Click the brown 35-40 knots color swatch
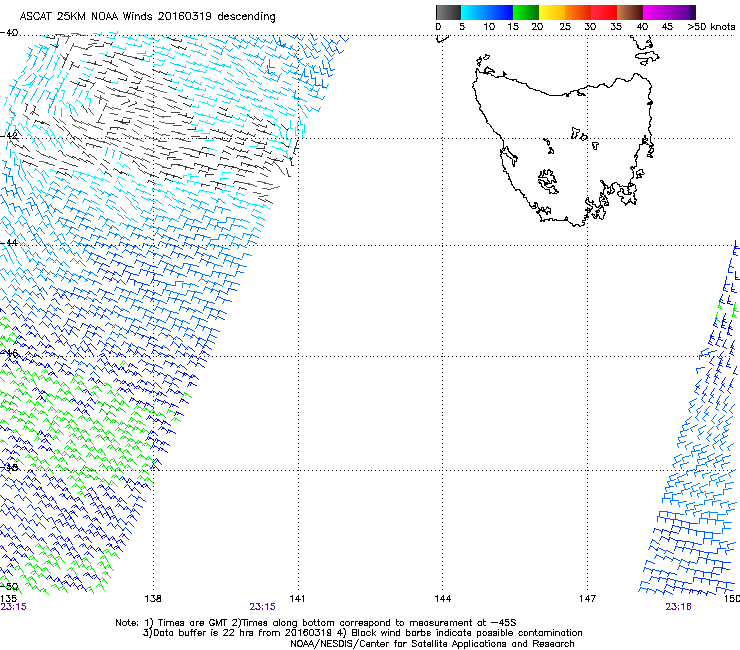This screenshot has height=650, width=740. [630, 12]
